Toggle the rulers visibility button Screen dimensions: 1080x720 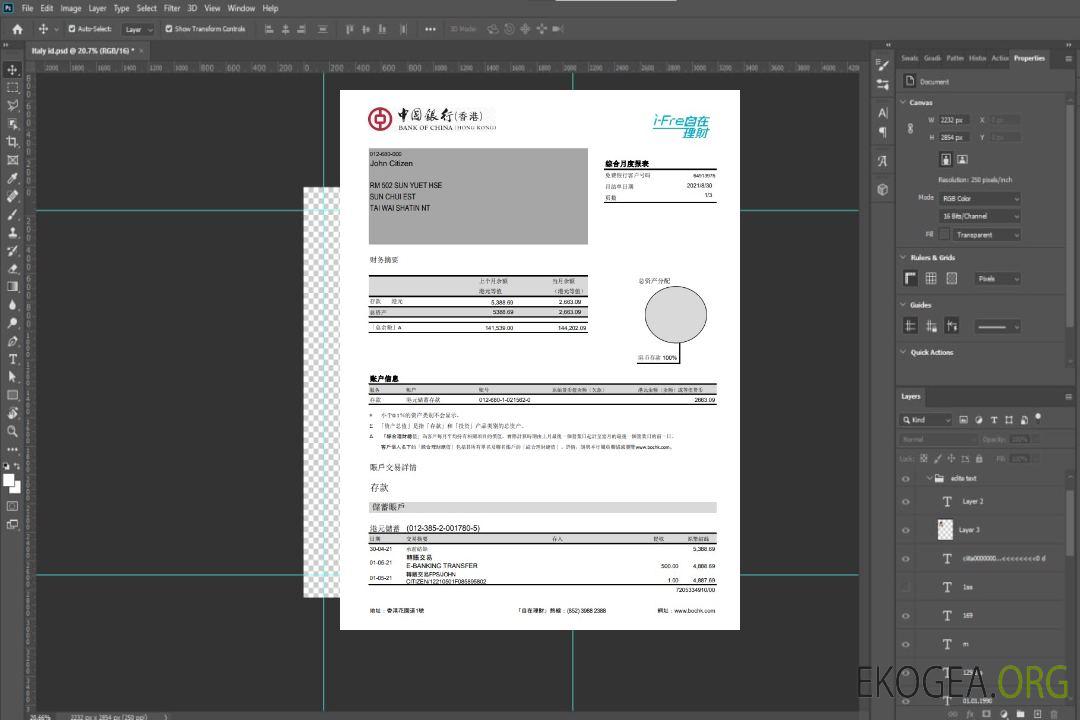pyautogui.click(x=911, y=278)
